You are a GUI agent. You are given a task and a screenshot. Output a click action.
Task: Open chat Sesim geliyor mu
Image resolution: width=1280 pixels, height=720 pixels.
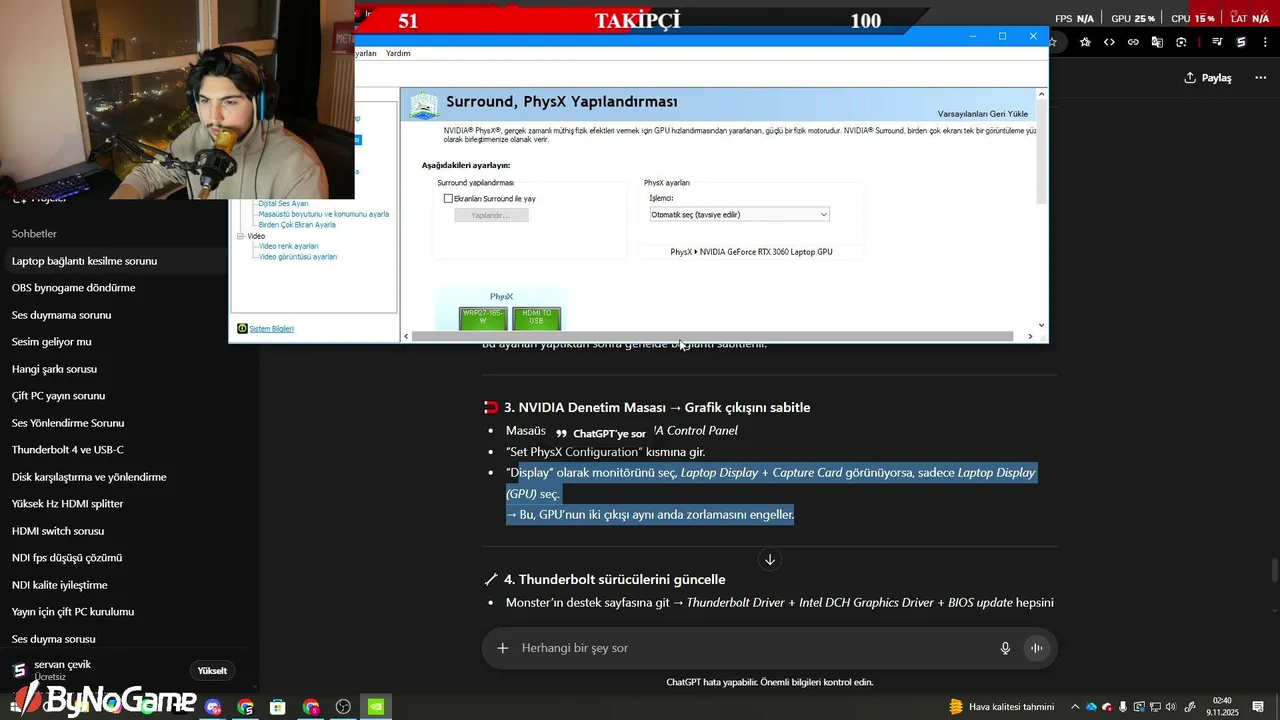tap(51, 342)
